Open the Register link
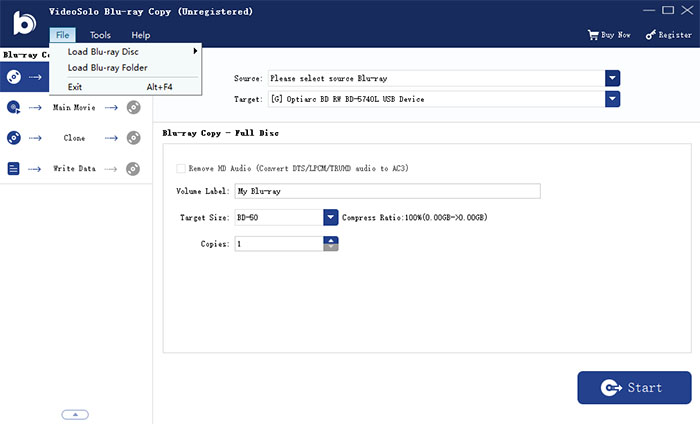Screen dimensions: 700x432 (675, 35)
